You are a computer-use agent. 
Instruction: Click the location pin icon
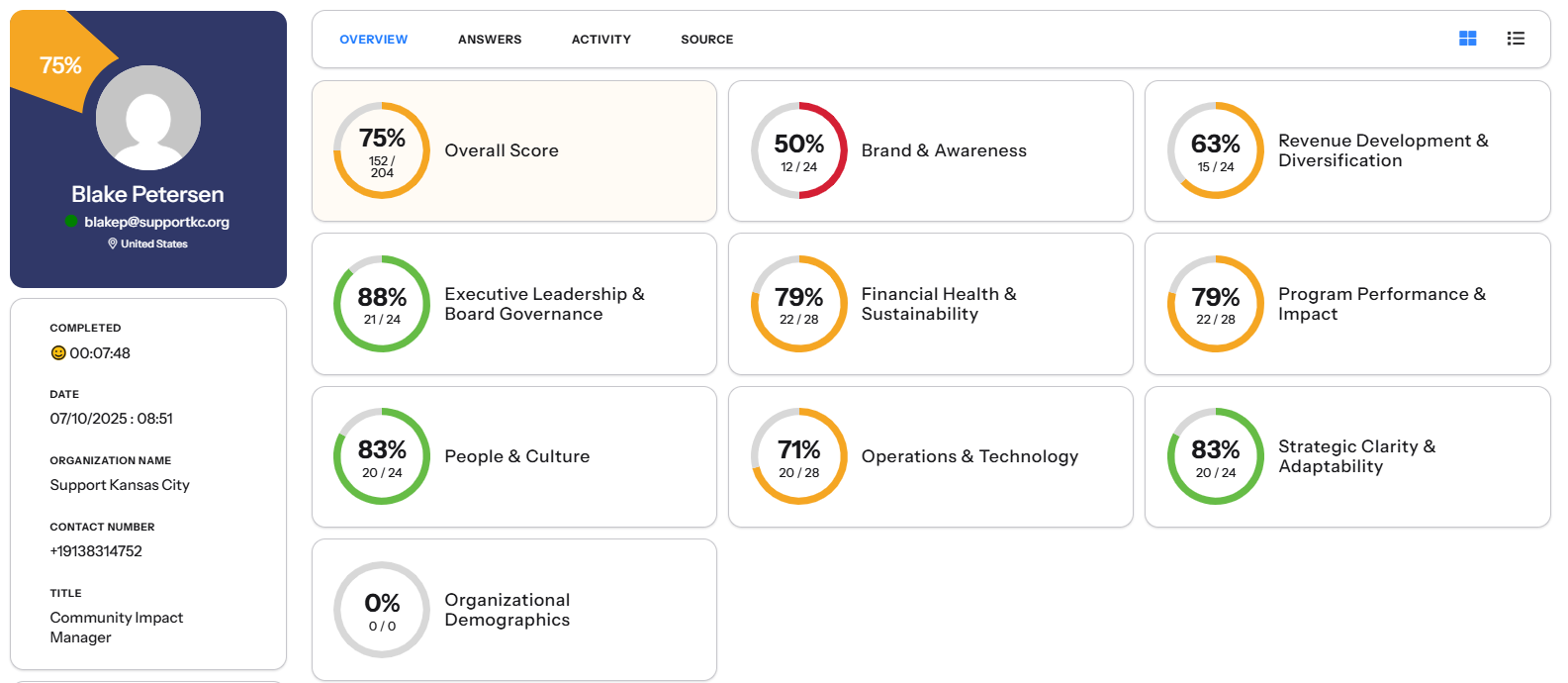(x=113, y=244)
